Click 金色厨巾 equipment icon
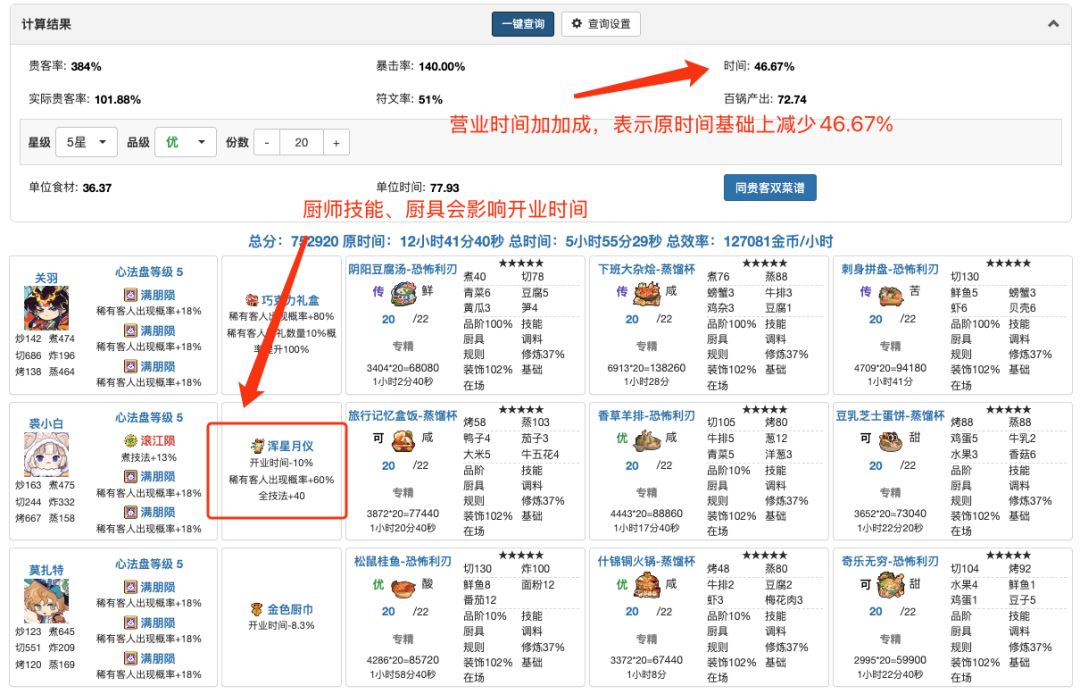The width and height of the screenshot is (1080, 694). pyautogui.click(x=257, y=609)
